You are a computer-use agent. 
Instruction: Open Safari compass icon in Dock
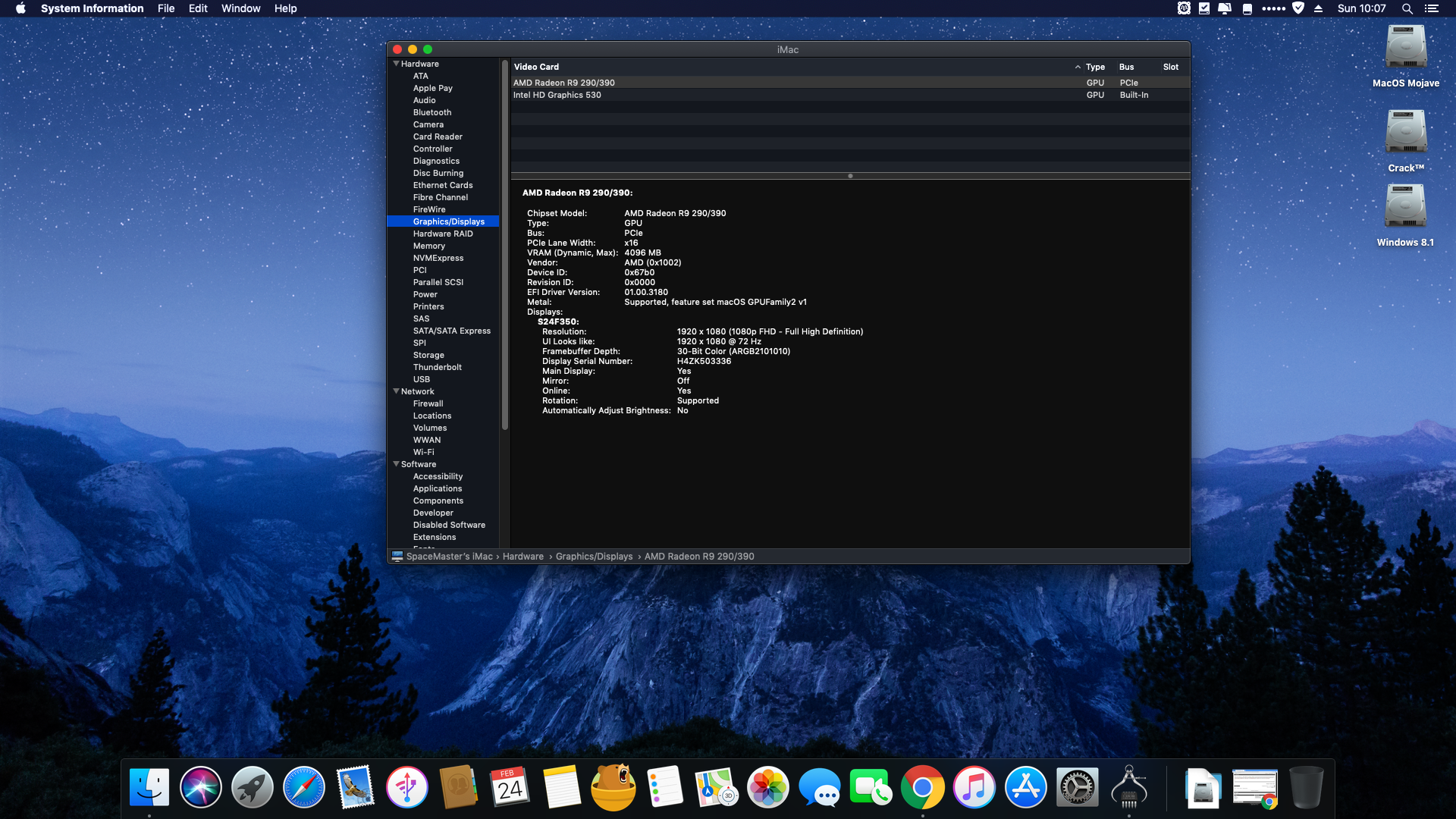(304, 787)
